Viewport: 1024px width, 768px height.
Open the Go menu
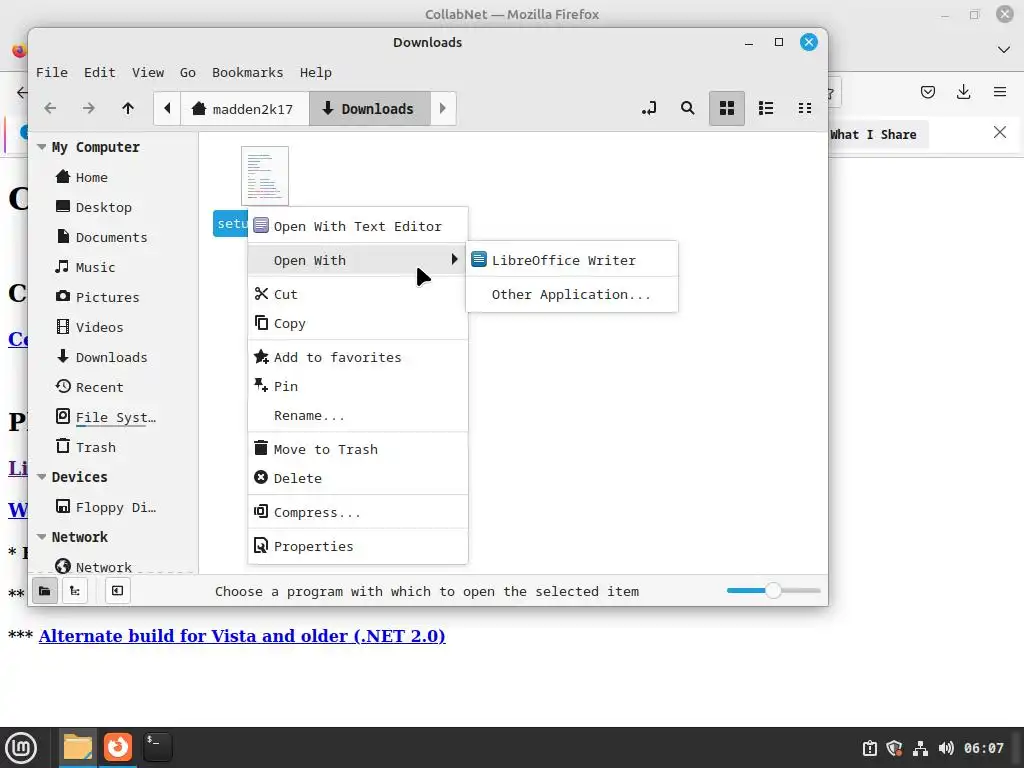coord(187,72)
